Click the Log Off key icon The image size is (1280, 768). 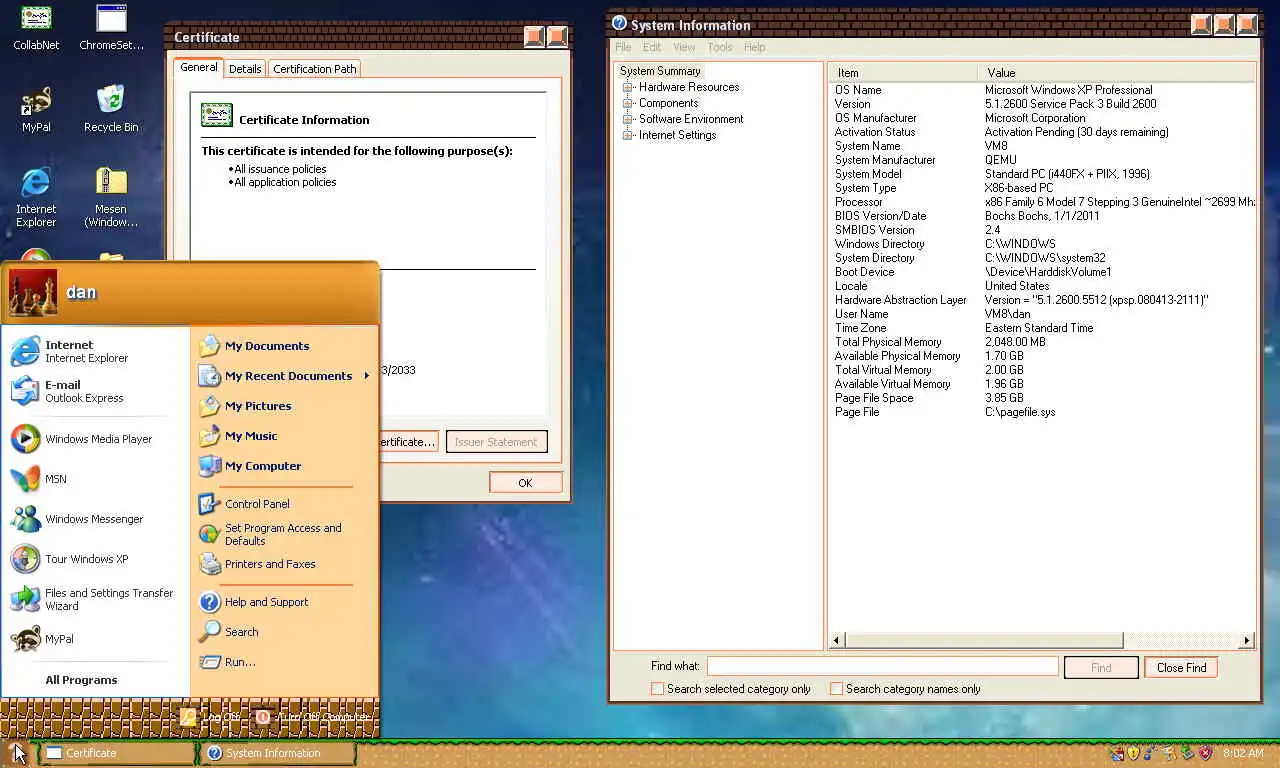pyautogui.click(x=188, y=717)
